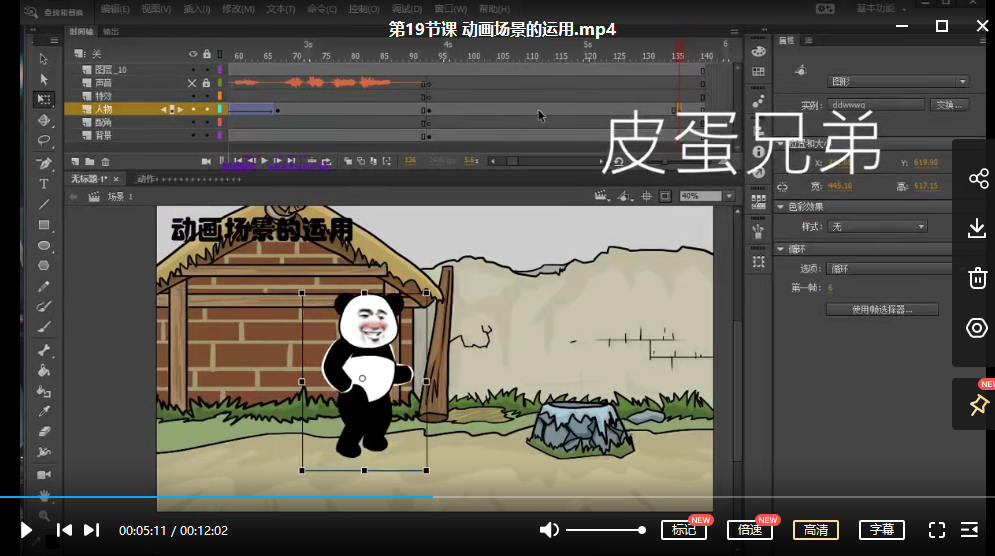Open the stage zoom 40% dropdown

[706, 196]
